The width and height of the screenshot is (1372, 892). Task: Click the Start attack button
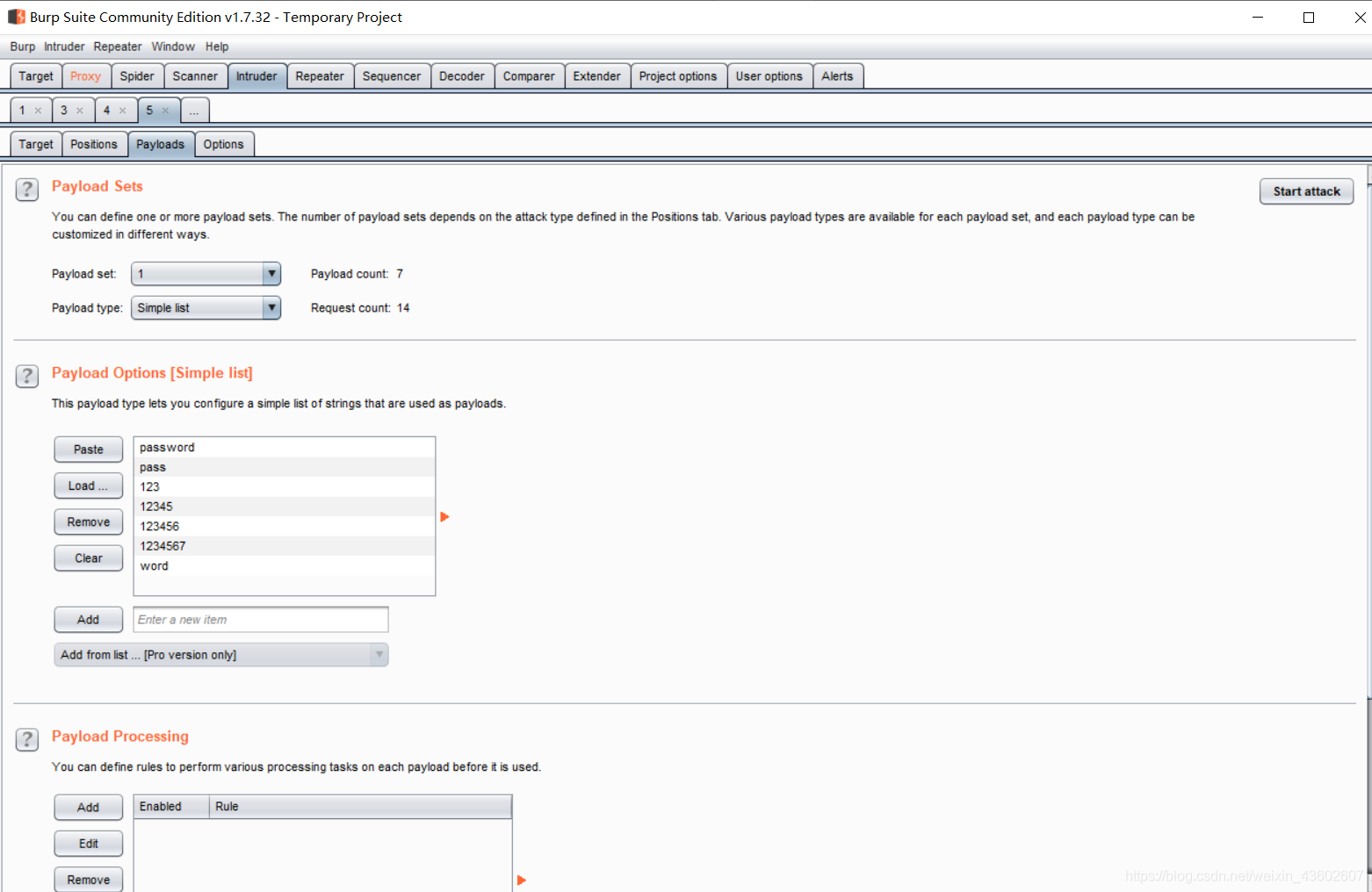(1307, 191)
